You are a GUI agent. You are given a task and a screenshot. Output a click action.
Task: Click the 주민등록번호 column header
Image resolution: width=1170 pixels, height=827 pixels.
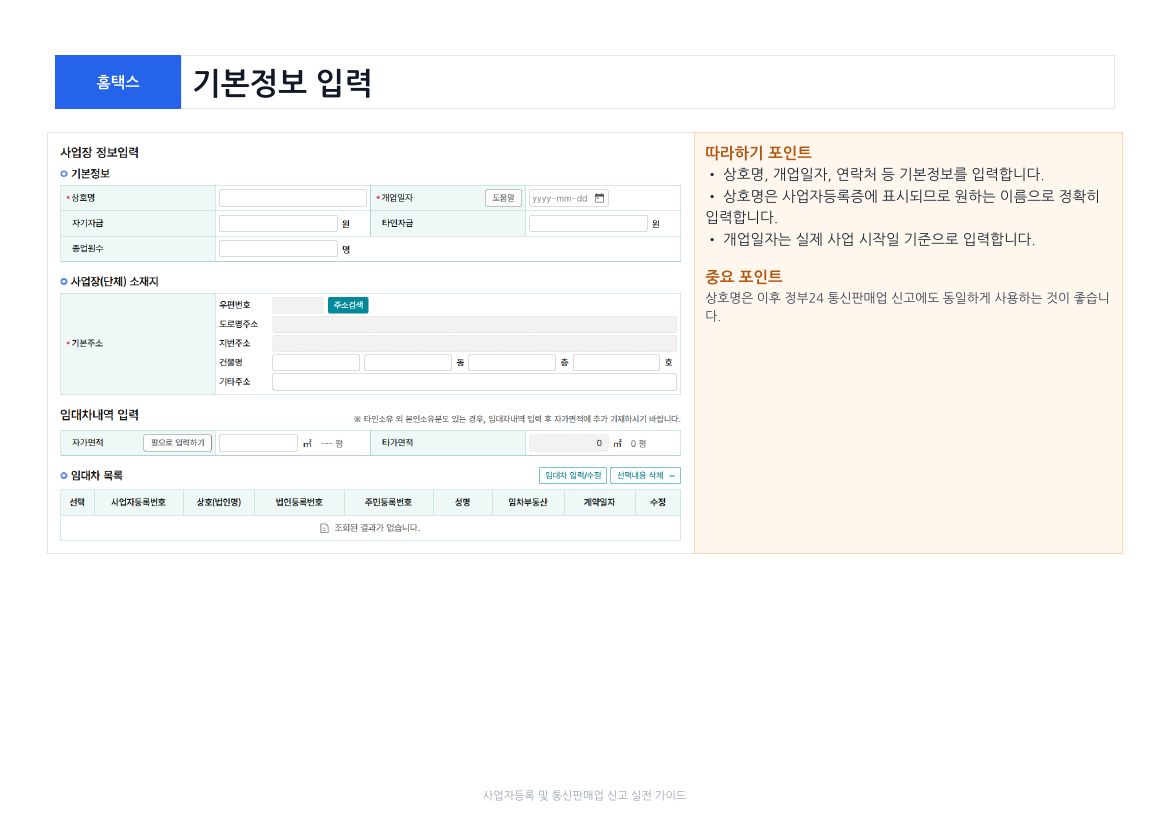click(x=388, y=502)
